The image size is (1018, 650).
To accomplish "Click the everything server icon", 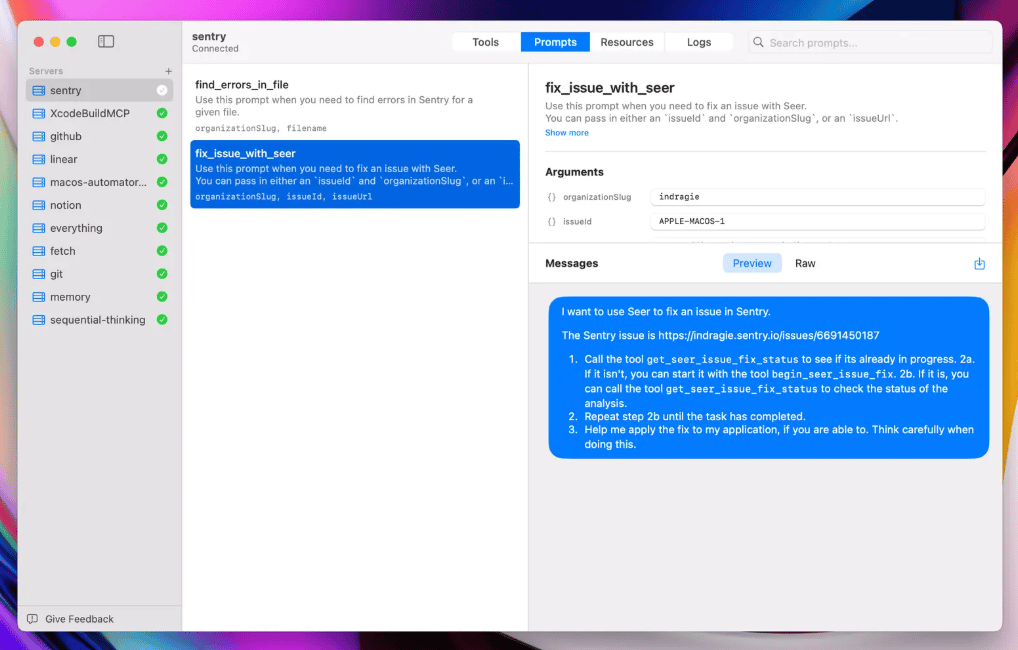I will [39, 228].
